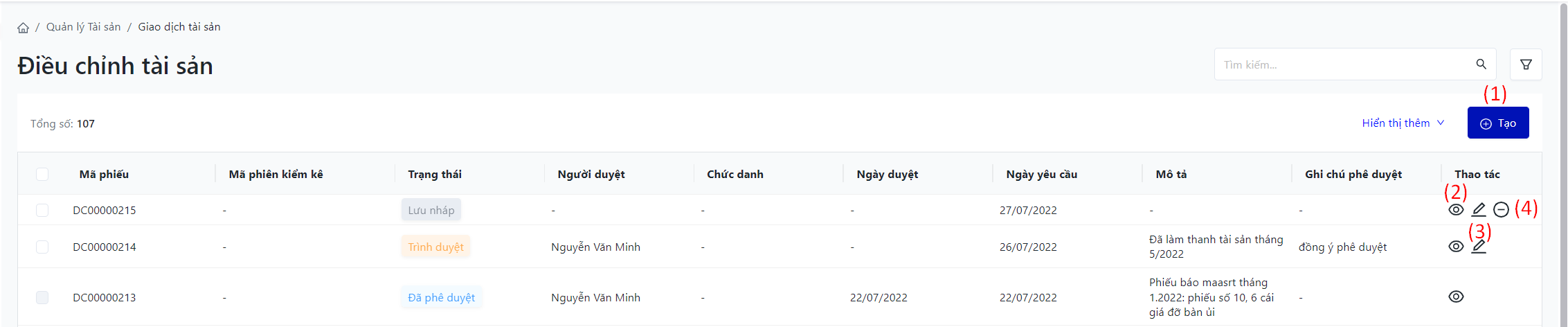Edit voucher DC00000214 with pencil icon
This screenshot has height=327, width=1568.
(x=1479, y=247)
